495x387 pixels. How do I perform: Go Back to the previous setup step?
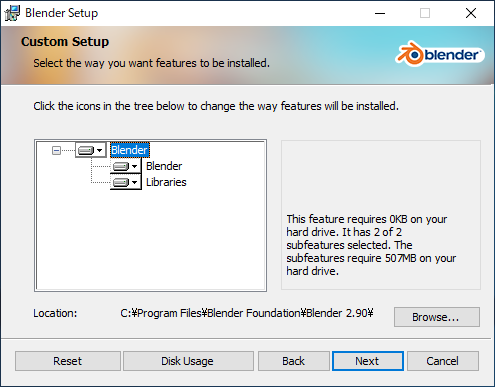294,361
